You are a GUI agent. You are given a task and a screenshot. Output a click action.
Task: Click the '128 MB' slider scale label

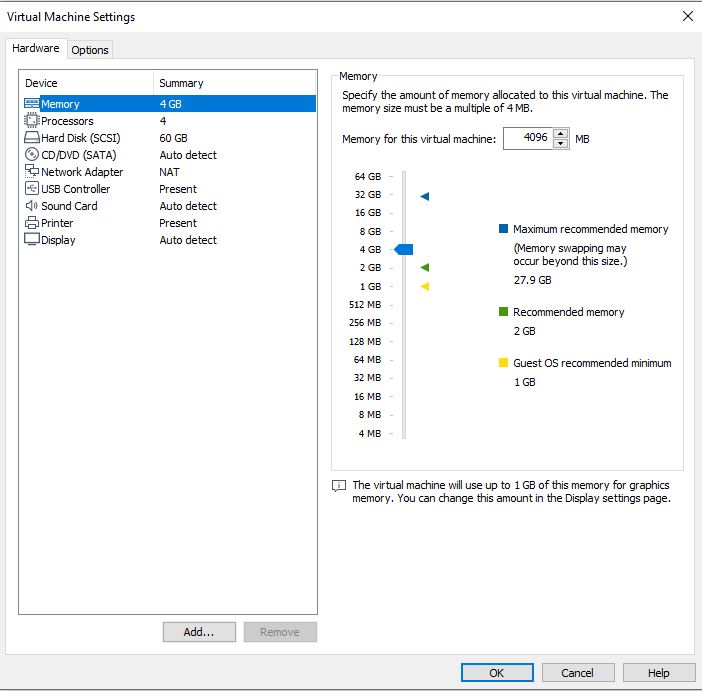[365, 342]
